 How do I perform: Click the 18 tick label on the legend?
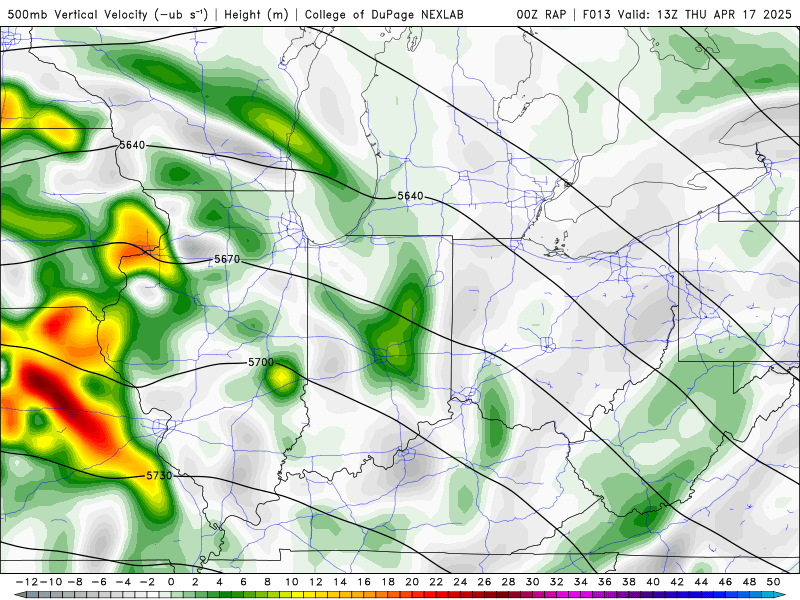[x=388, y=582]
